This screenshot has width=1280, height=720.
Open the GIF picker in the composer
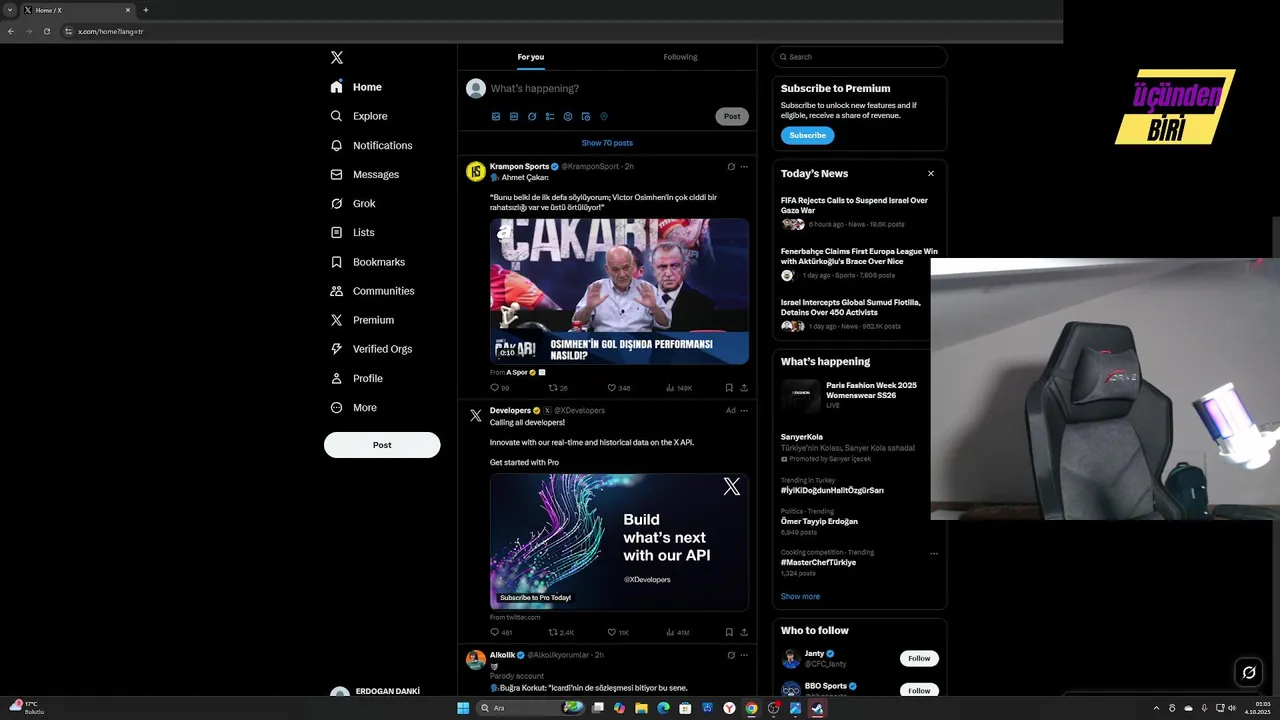tap(514, 116)
